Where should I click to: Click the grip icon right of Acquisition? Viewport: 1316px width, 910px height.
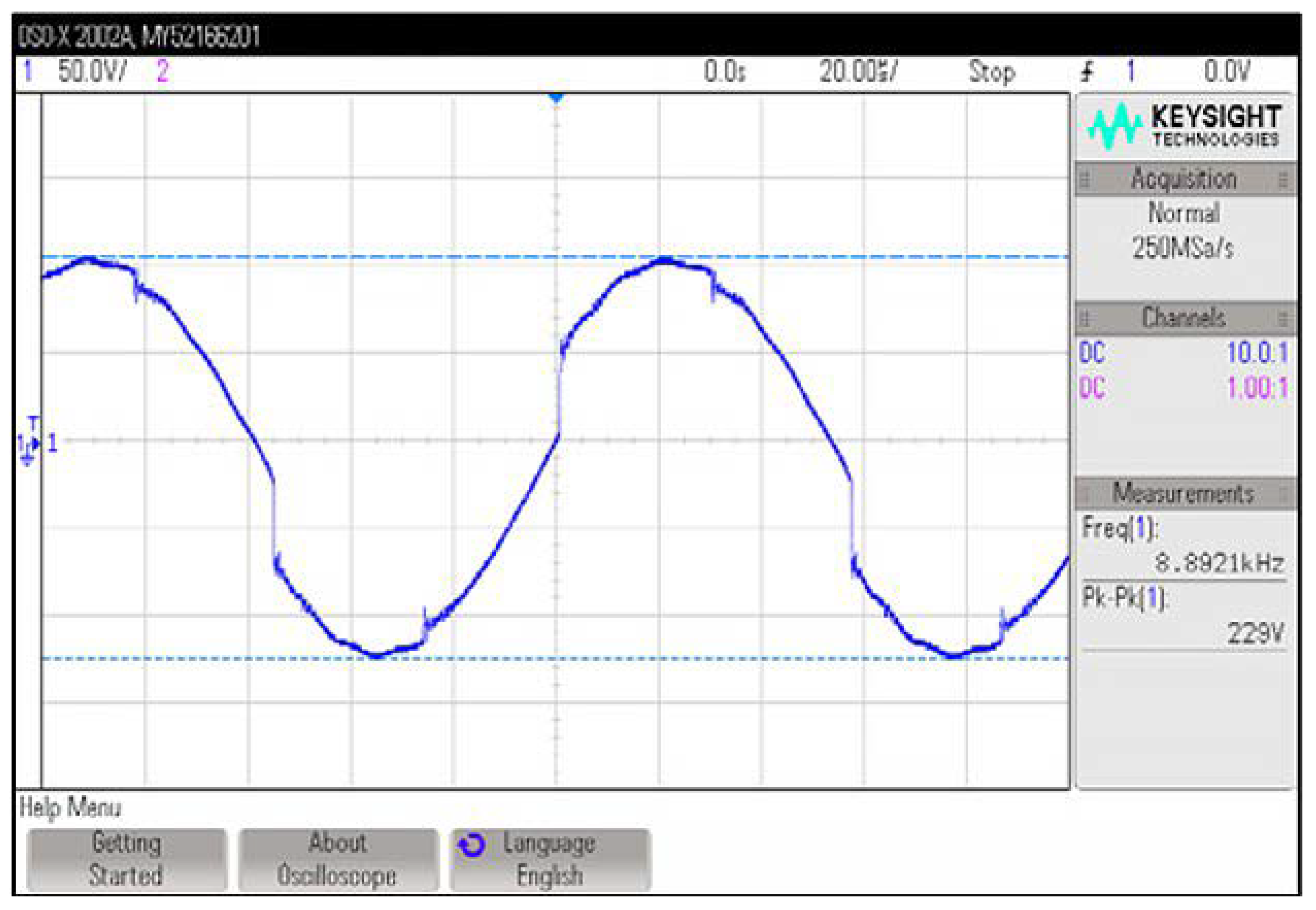(x=1283, y=180)
